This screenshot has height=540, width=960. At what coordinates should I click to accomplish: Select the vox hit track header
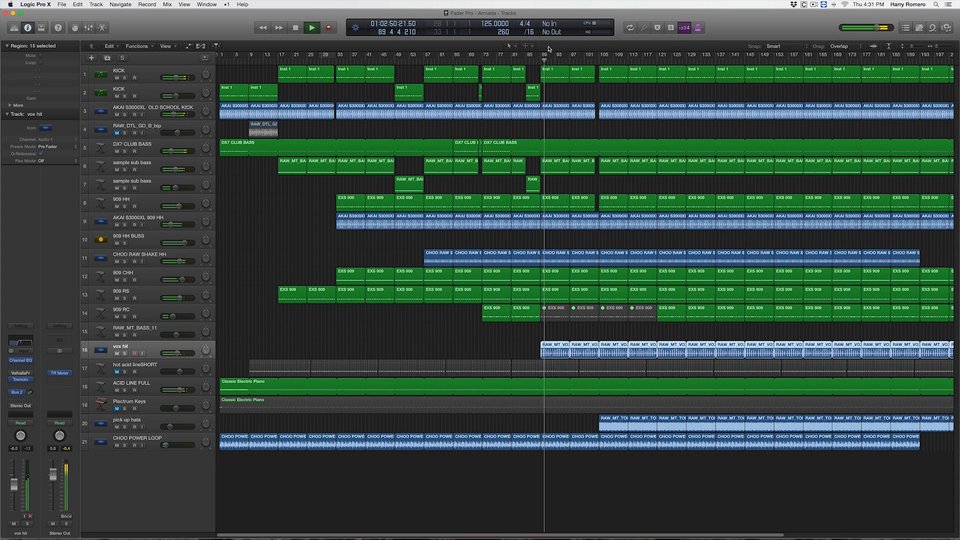(147, 350)
